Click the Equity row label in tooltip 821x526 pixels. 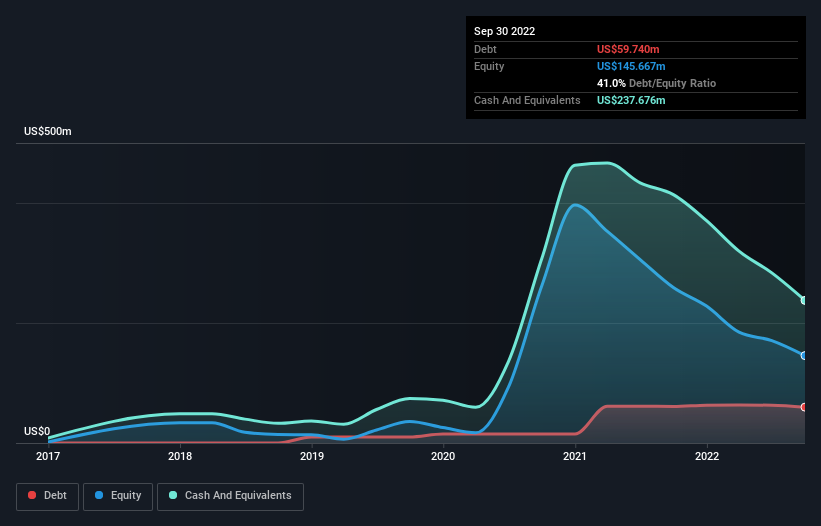[489, 66]
